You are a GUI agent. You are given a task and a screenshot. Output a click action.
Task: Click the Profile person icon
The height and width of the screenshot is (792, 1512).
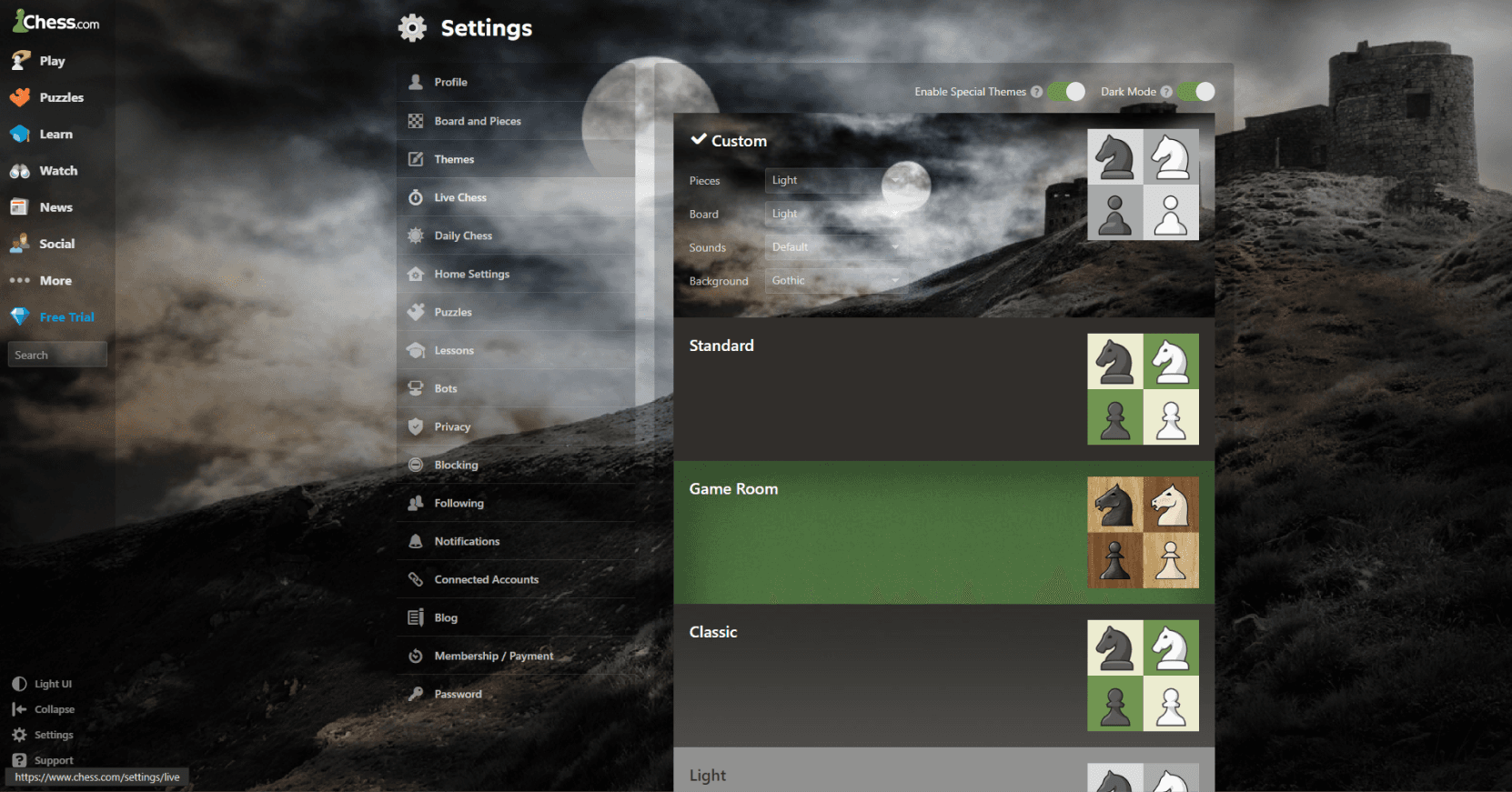pos(416,82)
